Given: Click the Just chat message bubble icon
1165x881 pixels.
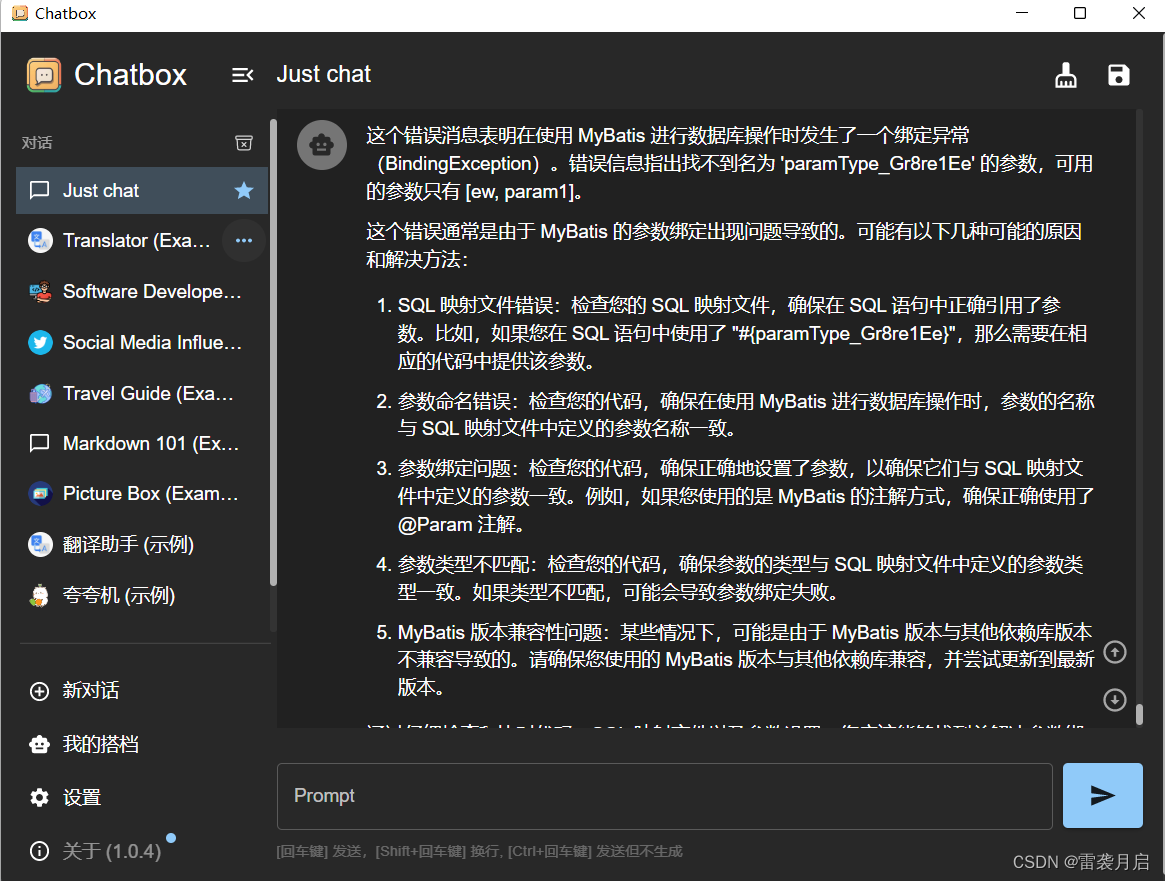Looking at the screenshot, I should click(39, 191).
